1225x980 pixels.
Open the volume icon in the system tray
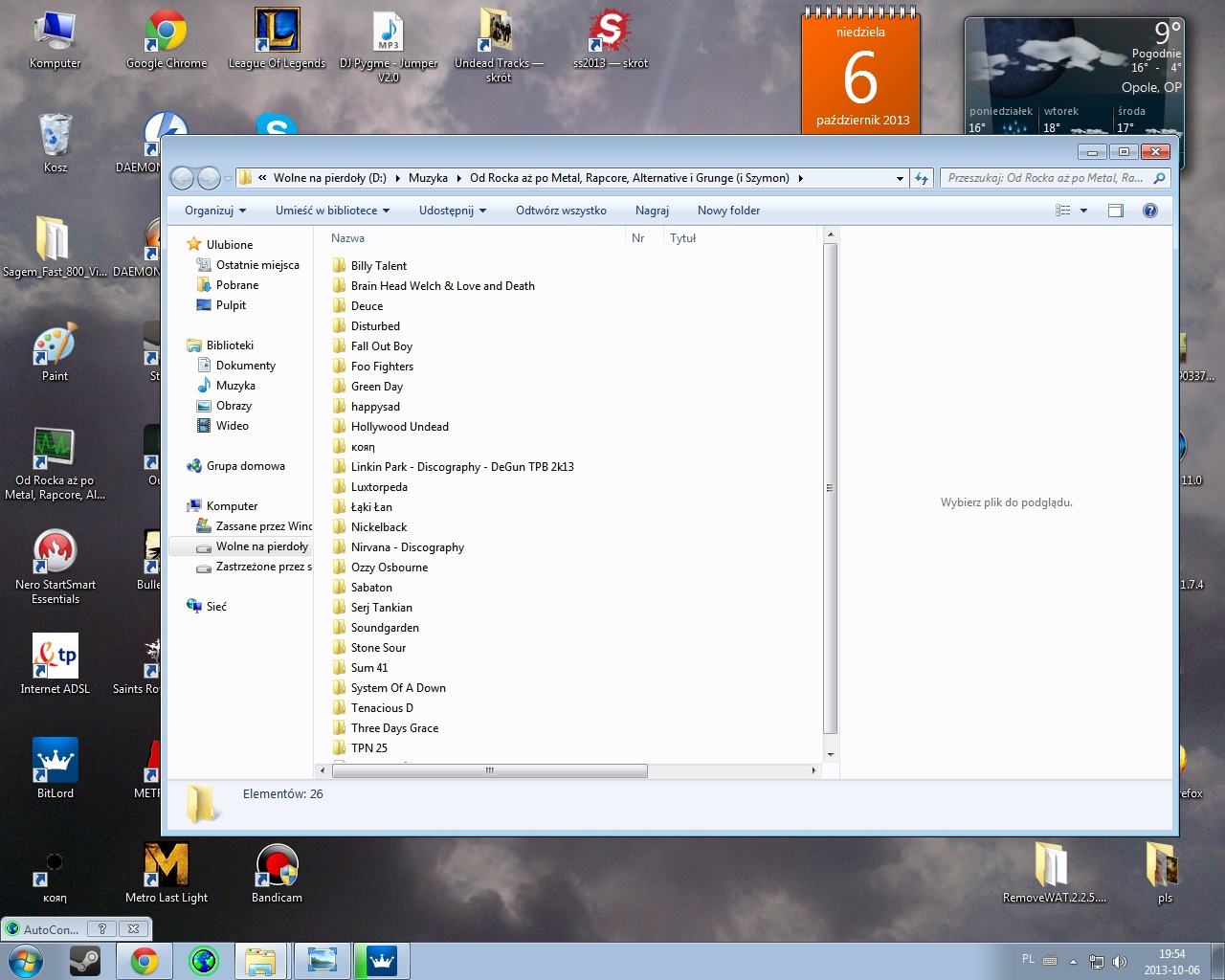pos(1120,962)
